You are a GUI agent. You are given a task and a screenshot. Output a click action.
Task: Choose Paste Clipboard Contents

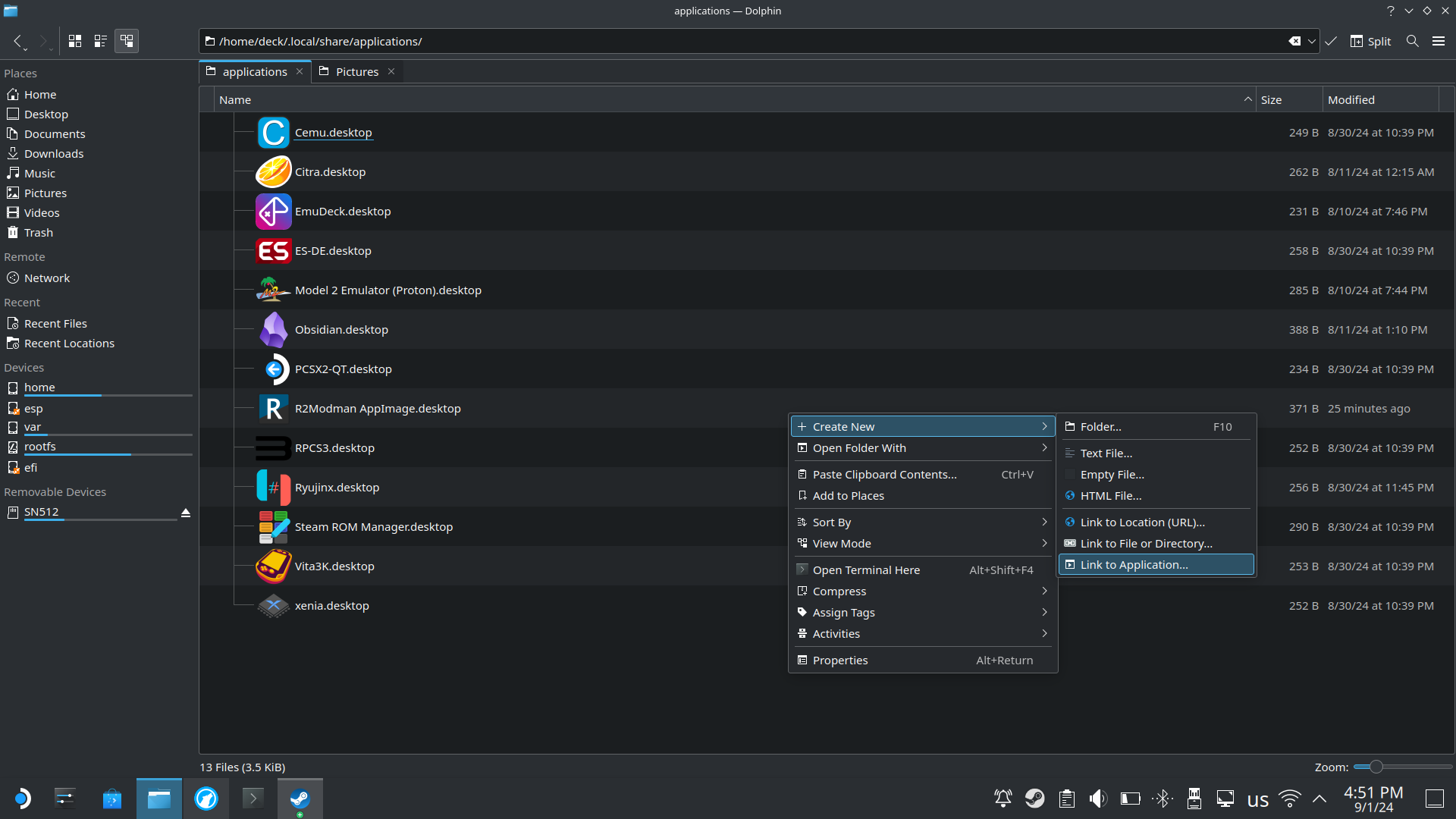click(x=923, y=475)
